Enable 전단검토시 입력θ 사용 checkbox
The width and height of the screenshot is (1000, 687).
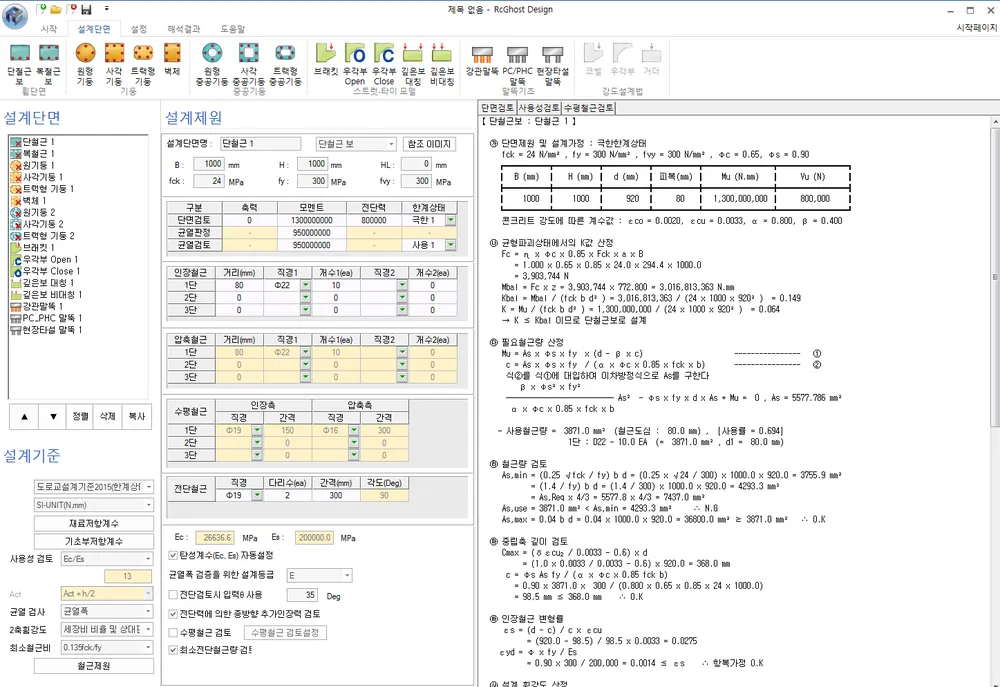173,595
